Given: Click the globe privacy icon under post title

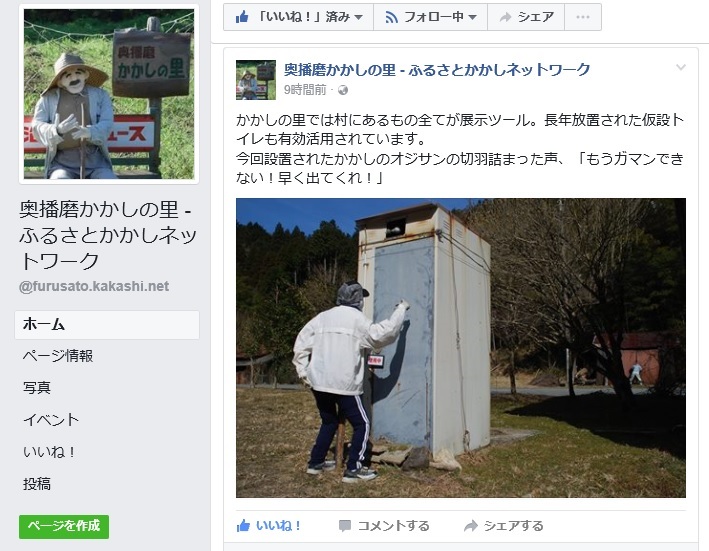Looking at the screenshot, I should (343, 90).
